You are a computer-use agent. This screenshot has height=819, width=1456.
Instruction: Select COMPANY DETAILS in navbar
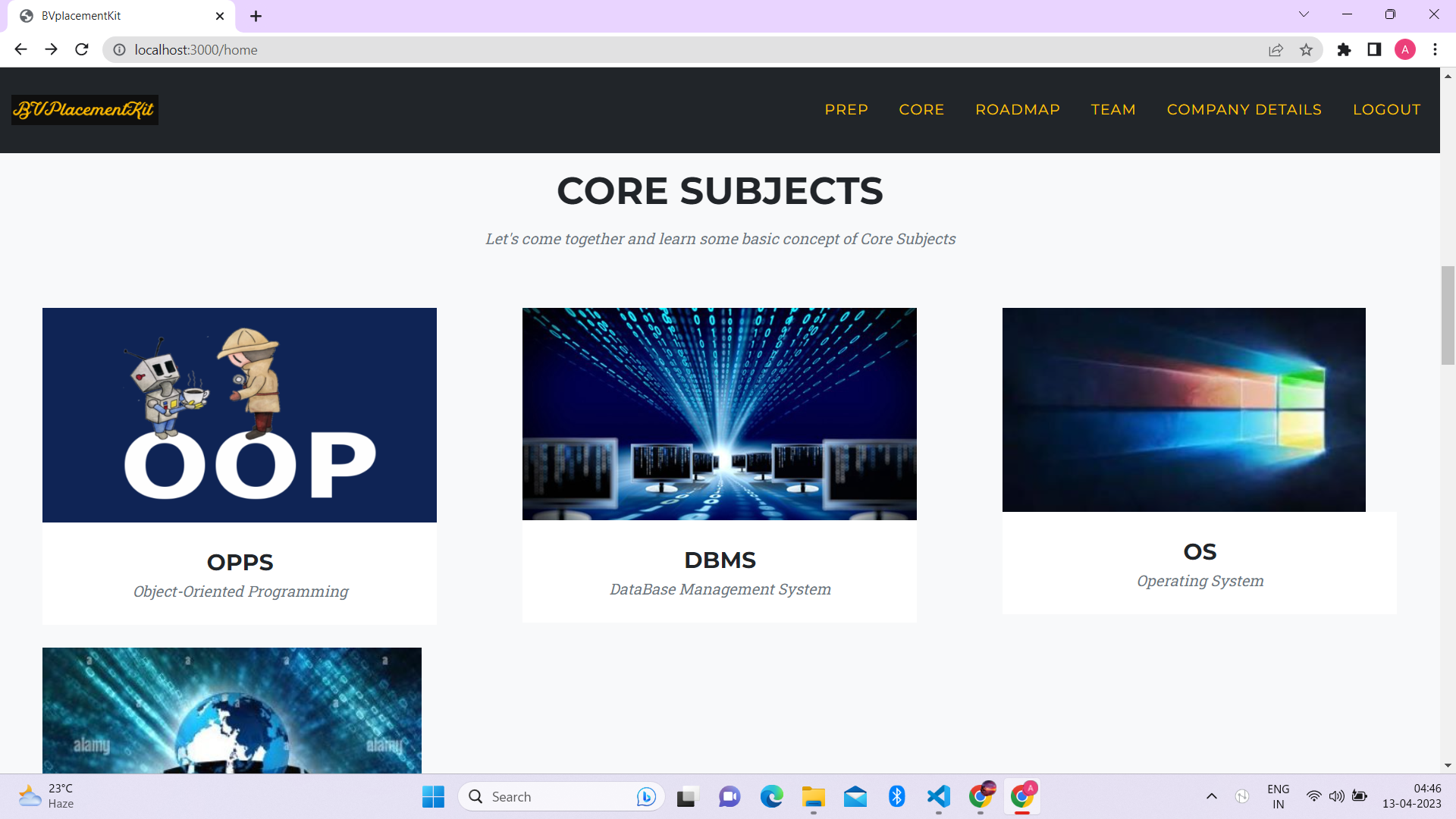pos(1244,109)
